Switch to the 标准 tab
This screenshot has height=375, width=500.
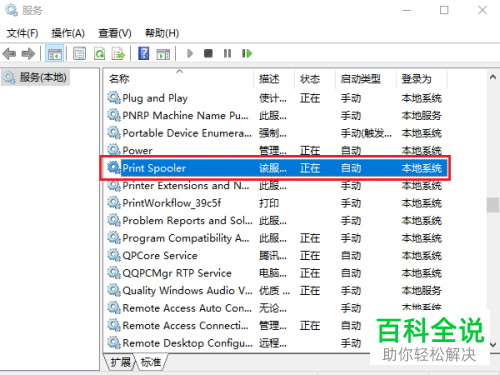[x=151, y=362]
